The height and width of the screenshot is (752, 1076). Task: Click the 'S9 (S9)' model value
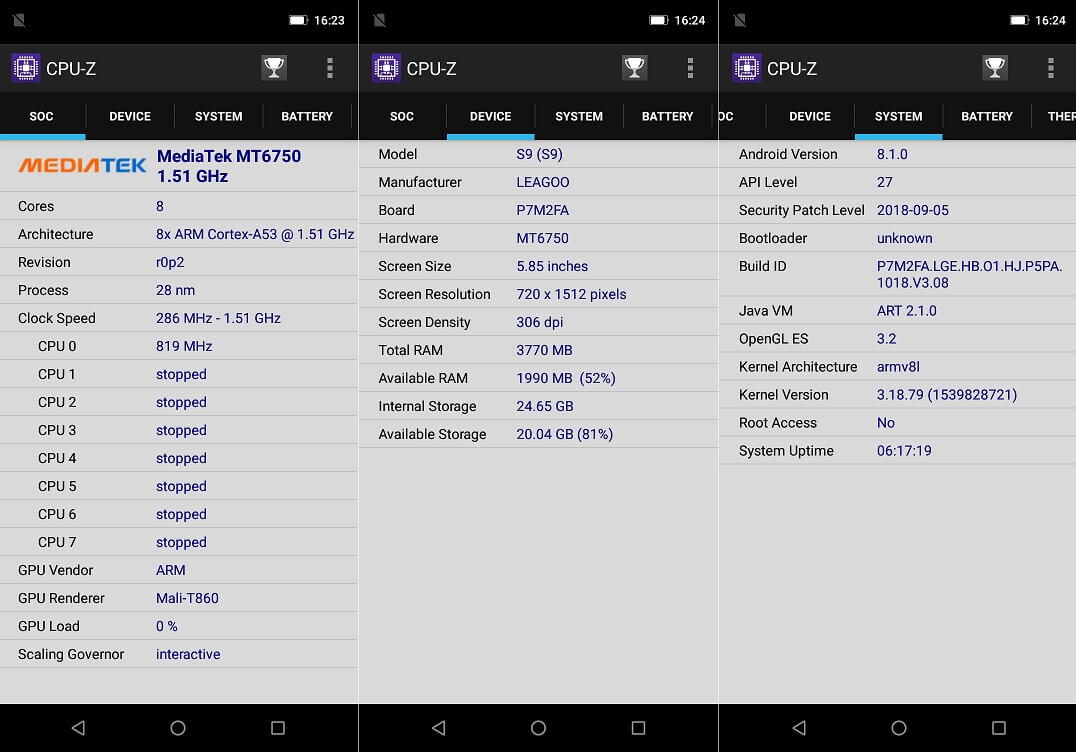click(539, 154)
